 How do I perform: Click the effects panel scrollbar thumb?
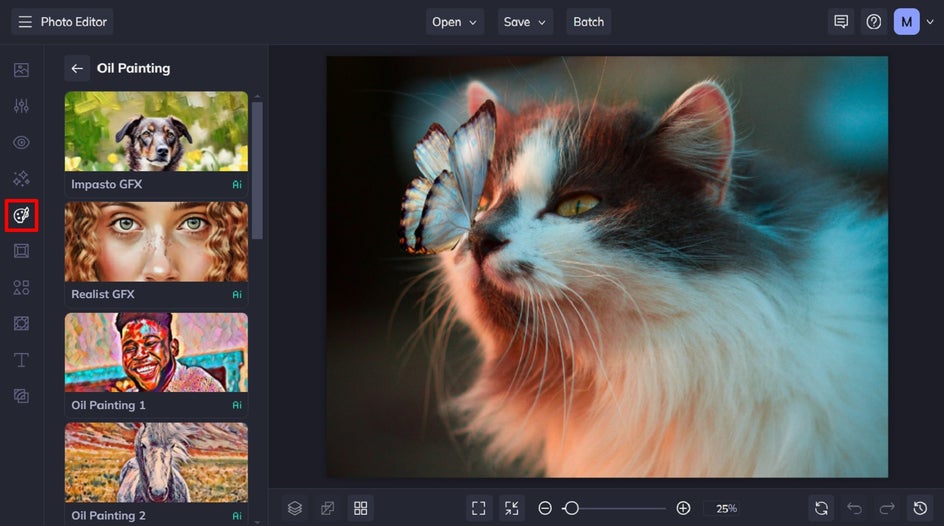257,171
